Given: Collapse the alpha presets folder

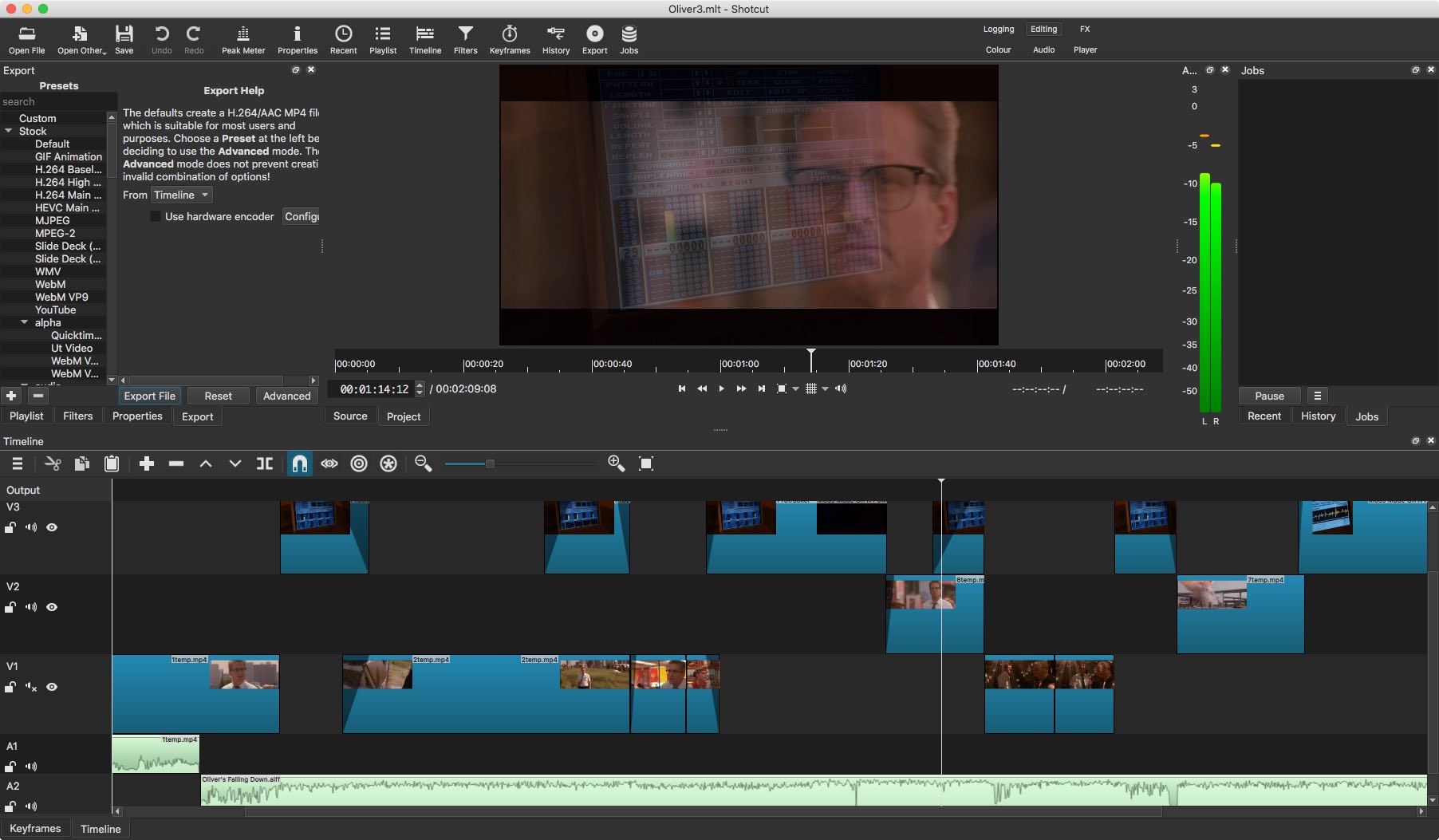Looking at the screenshot, I should (x=25, y=322).
